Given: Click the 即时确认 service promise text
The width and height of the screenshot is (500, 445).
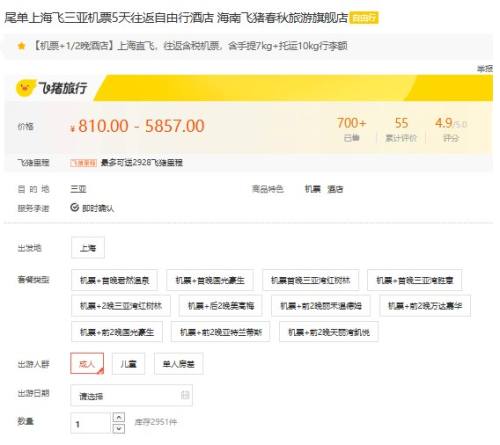Looking at the screenshot, I should click(x=98, y=208).
